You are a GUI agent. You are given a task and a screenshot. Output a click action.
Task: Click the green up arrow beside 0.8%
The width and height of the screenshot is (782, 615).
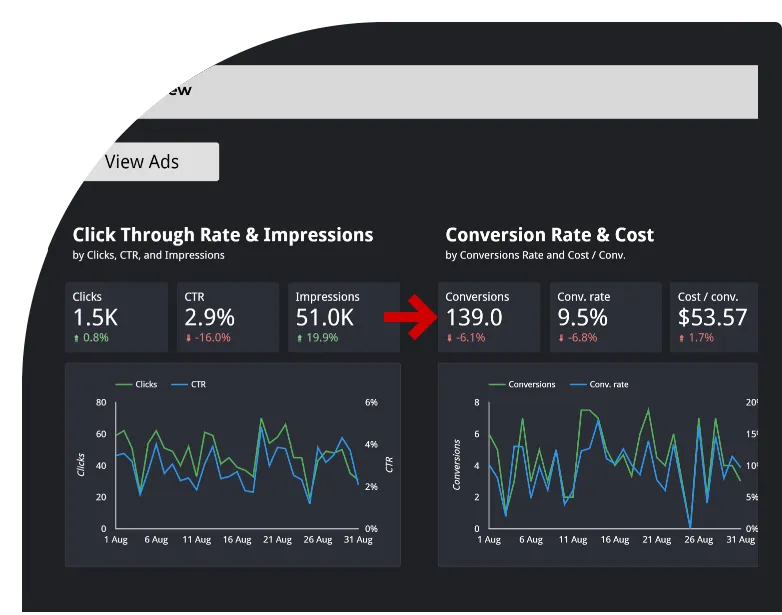click(77, 339)
